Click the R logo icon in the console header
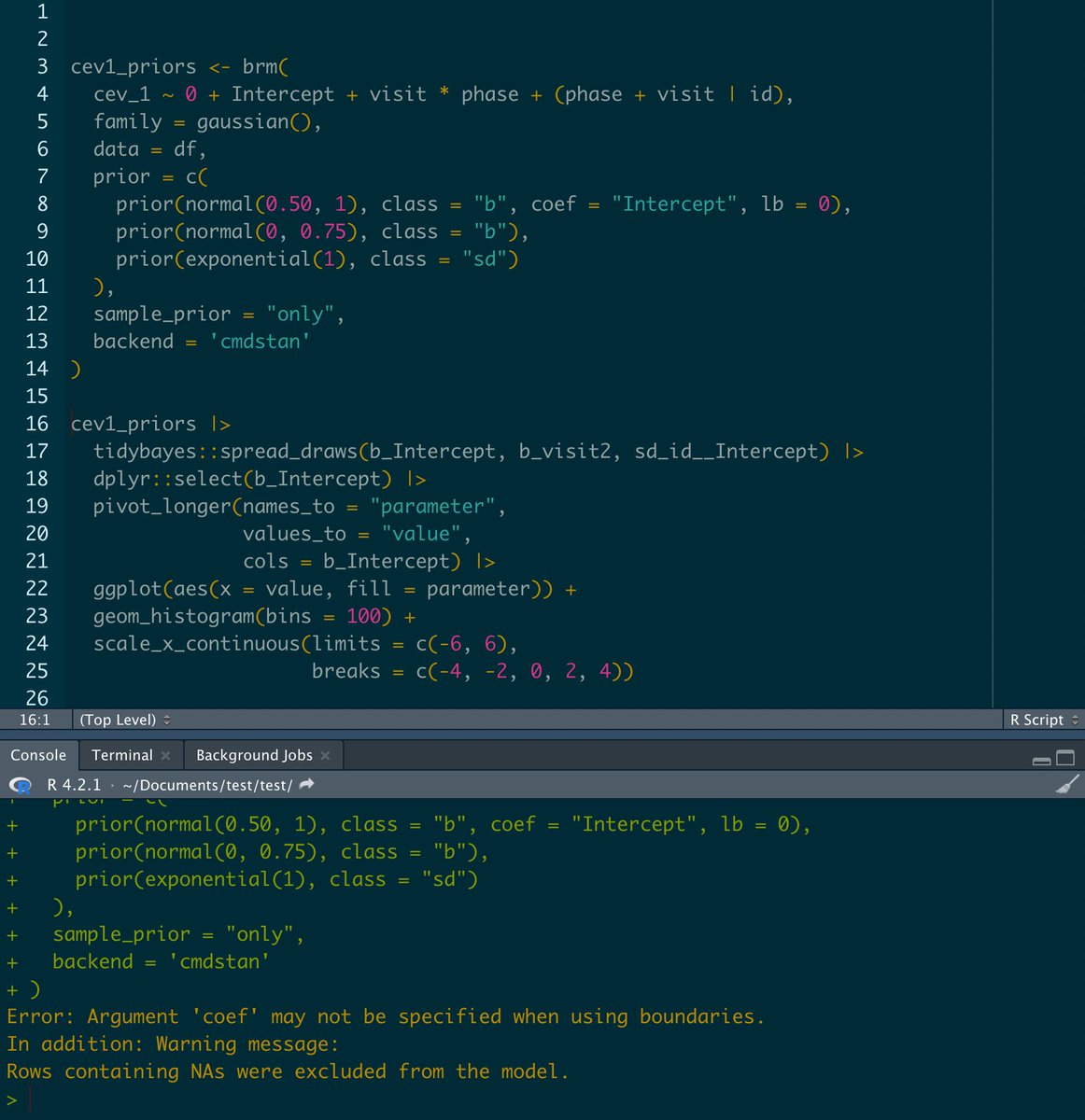 click(x=20, y=786)
